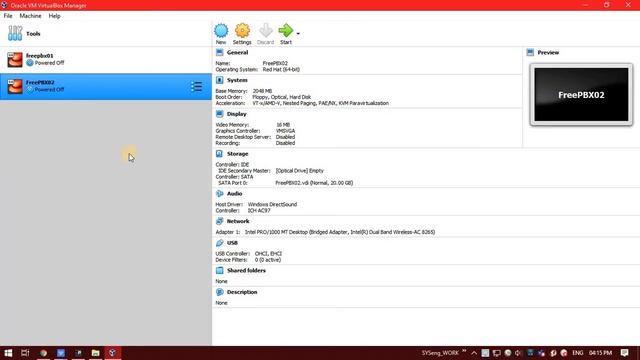Open the File menu
Viewport: 640px width, 360px height.
8,16
